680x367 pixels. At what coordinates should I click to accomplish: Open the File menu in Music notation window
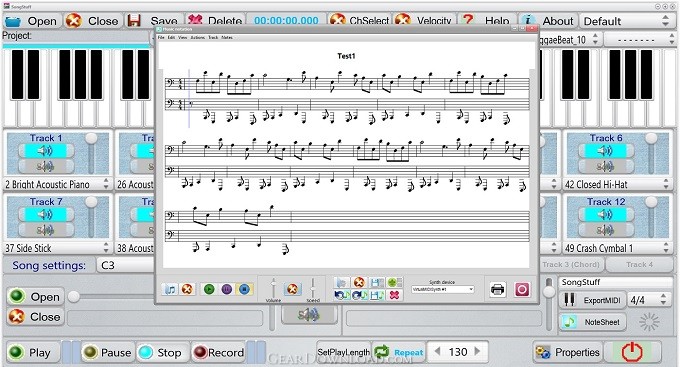(161, 38)
